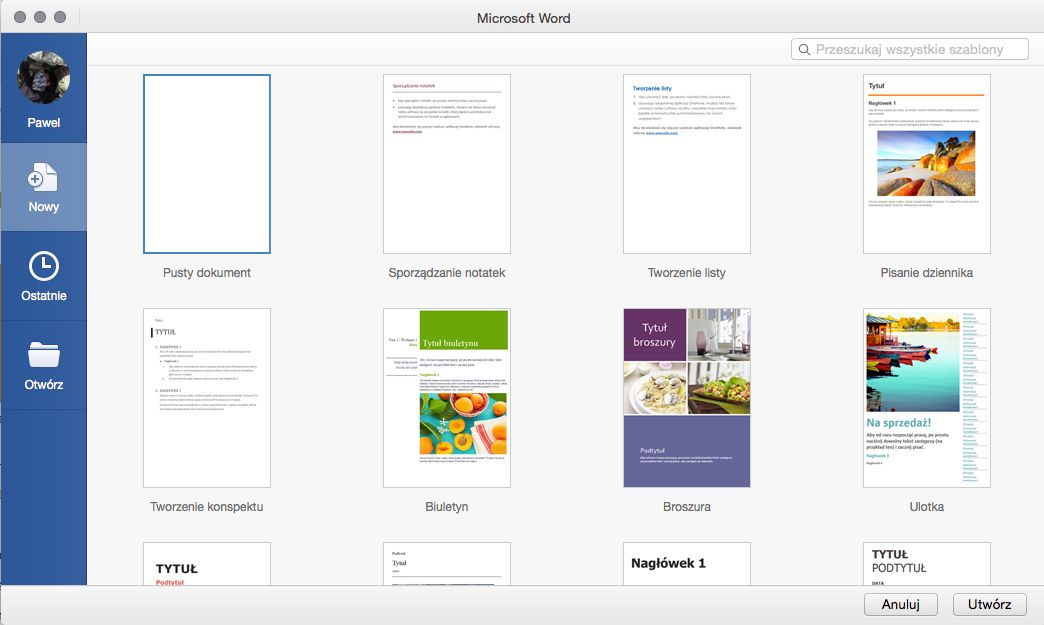Click the Otwórz folder icon
The width and height of the screenshot is (1044, 625).
(x=43, y=354)
